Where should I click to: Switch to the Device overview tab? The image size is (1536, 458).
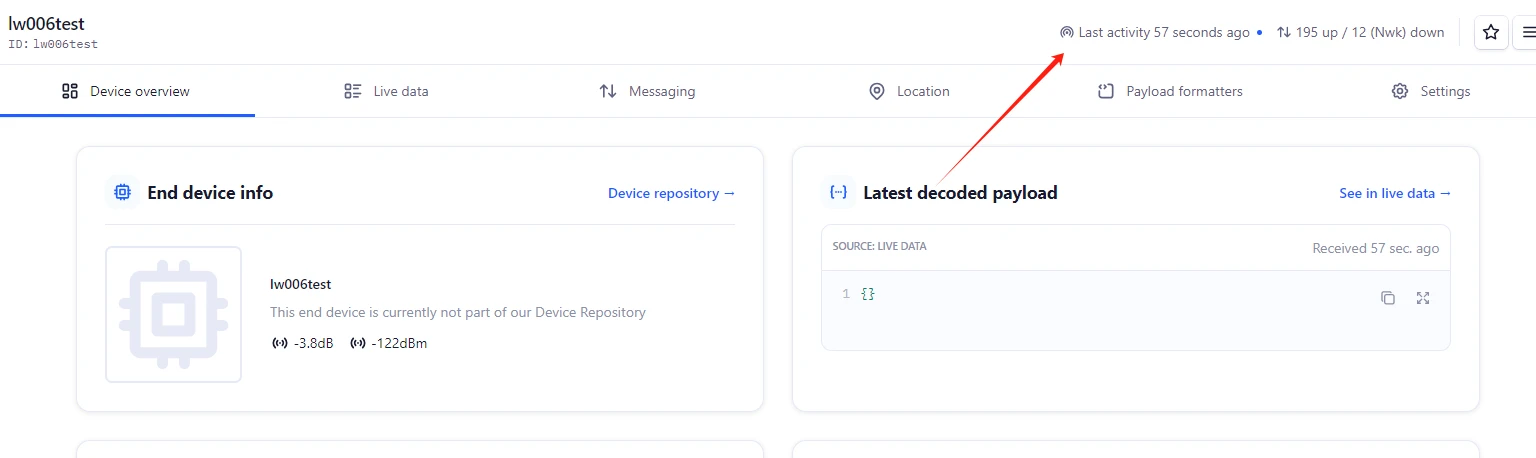pyautogui.click(x=127, y=91)
